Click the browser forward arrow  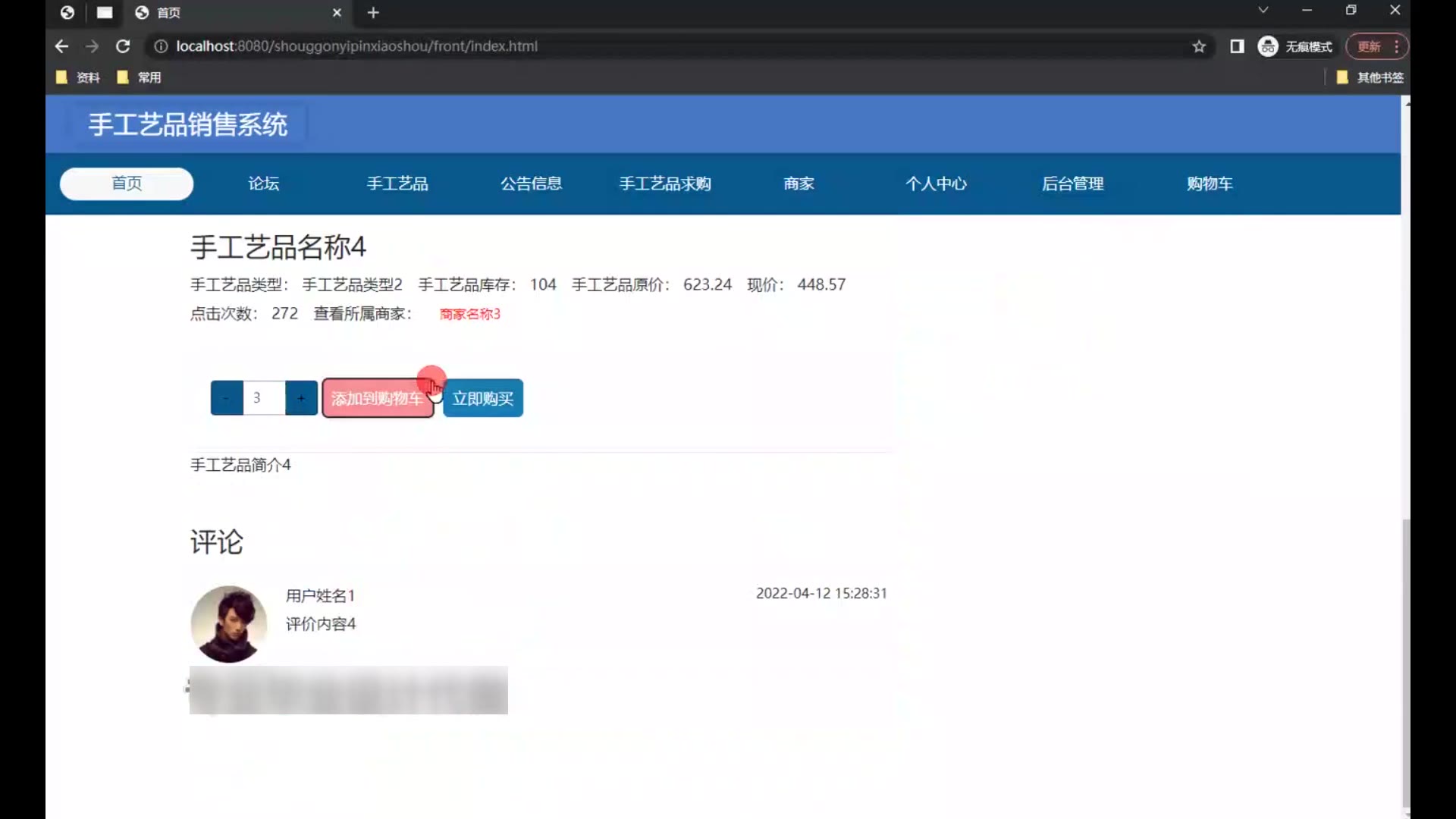point(92,46)
